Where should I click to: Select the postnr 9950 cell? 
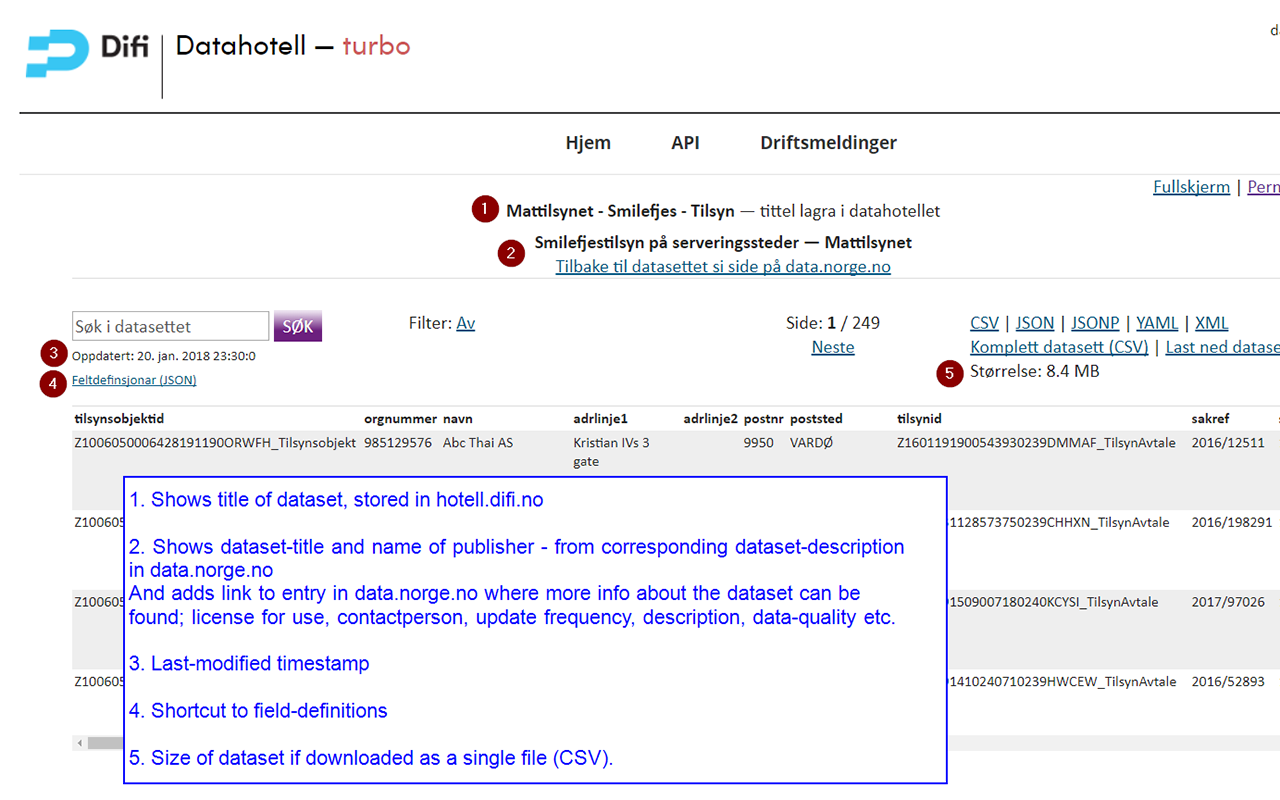tap(758, 442)
